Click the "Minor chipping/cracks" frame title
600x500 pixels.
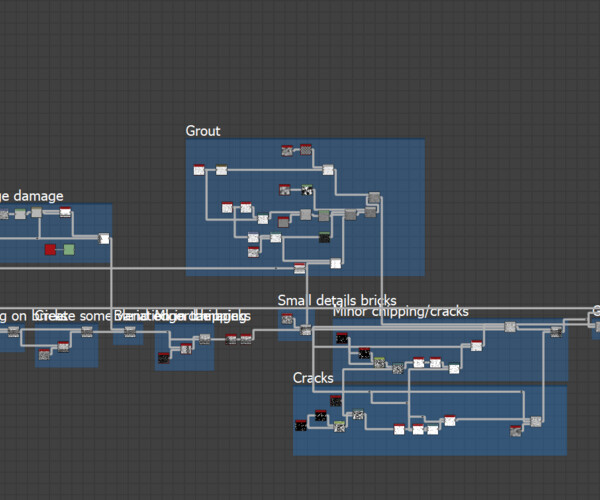401,312
